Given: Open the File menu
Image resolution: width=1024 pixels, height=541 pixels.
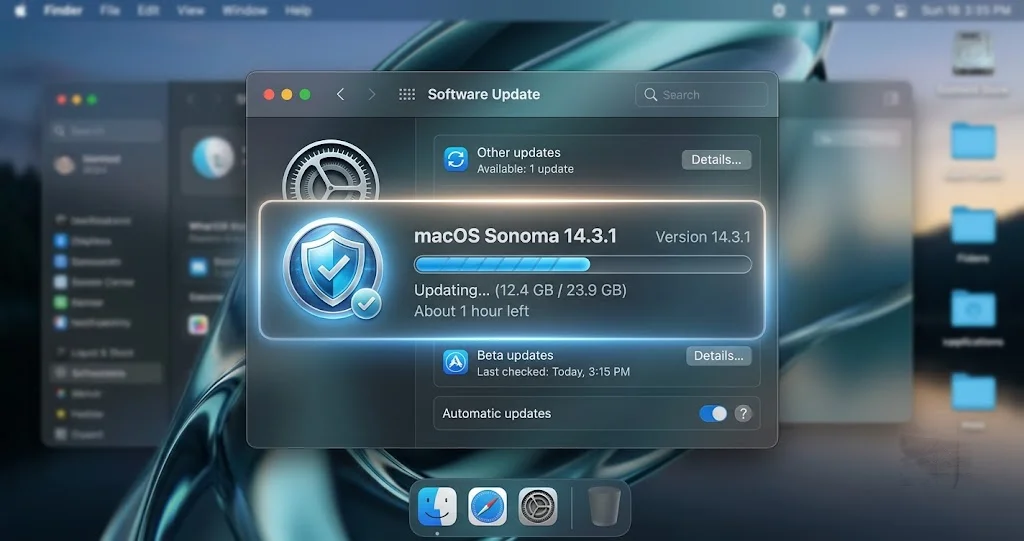Looking at the screenshot, I should tap(110, 10).
